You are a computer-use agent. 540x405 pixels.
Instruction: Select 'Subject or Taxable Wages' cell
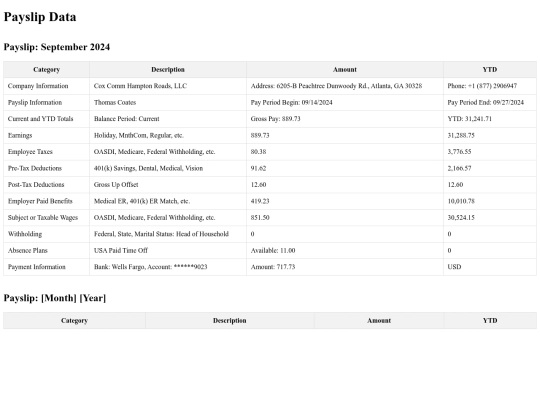[x=46, y=218]
